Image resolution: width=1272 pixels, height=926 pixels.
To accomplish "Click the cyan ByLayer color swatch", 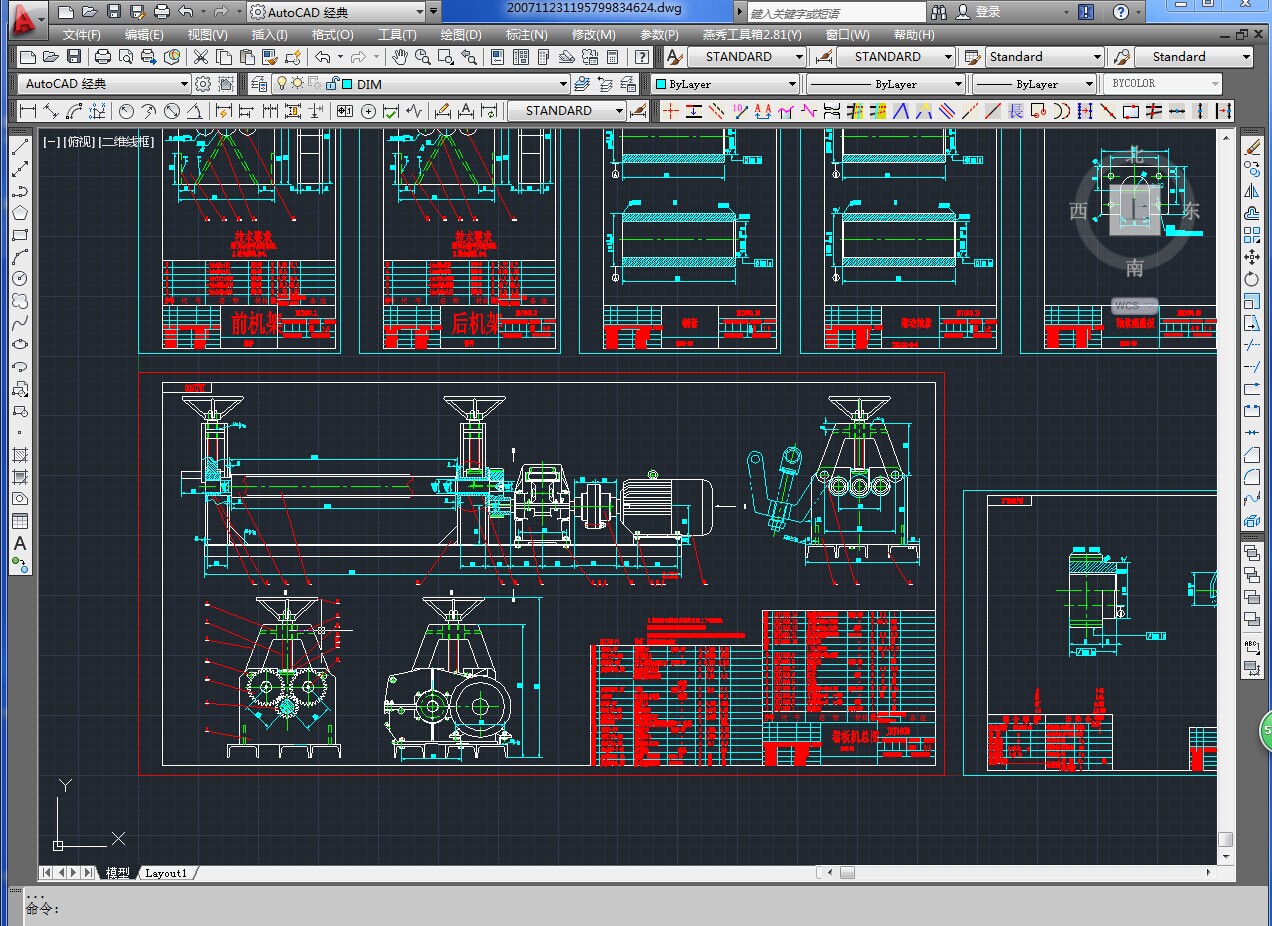I will coord(660,84).
